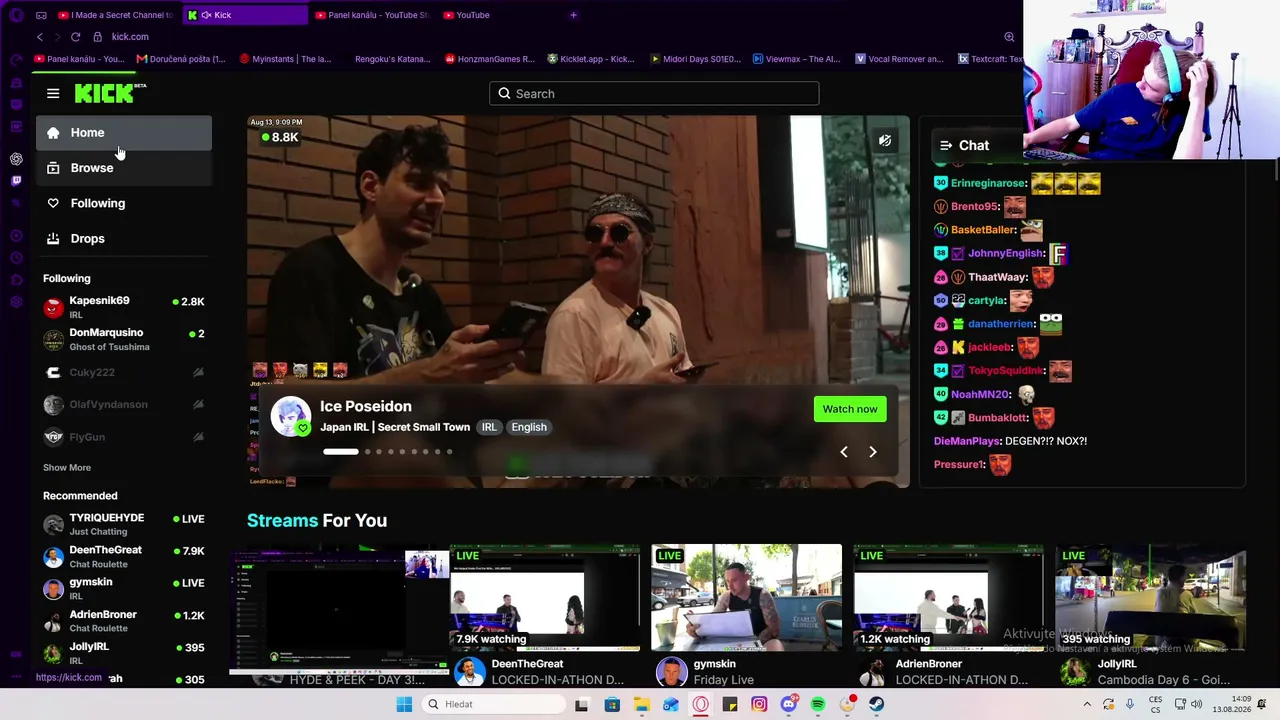Open the ChatGPT icon in browser sidebar
This screenshot has height=720, width=1280.
pyautogui.click(x=16, y=159)
